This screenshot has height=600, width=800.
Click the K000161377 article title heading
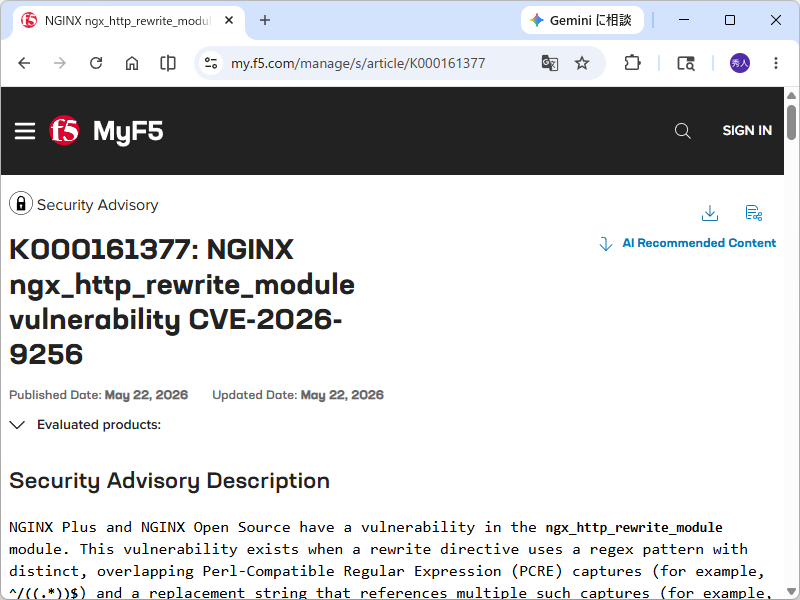tap(182, 302)
